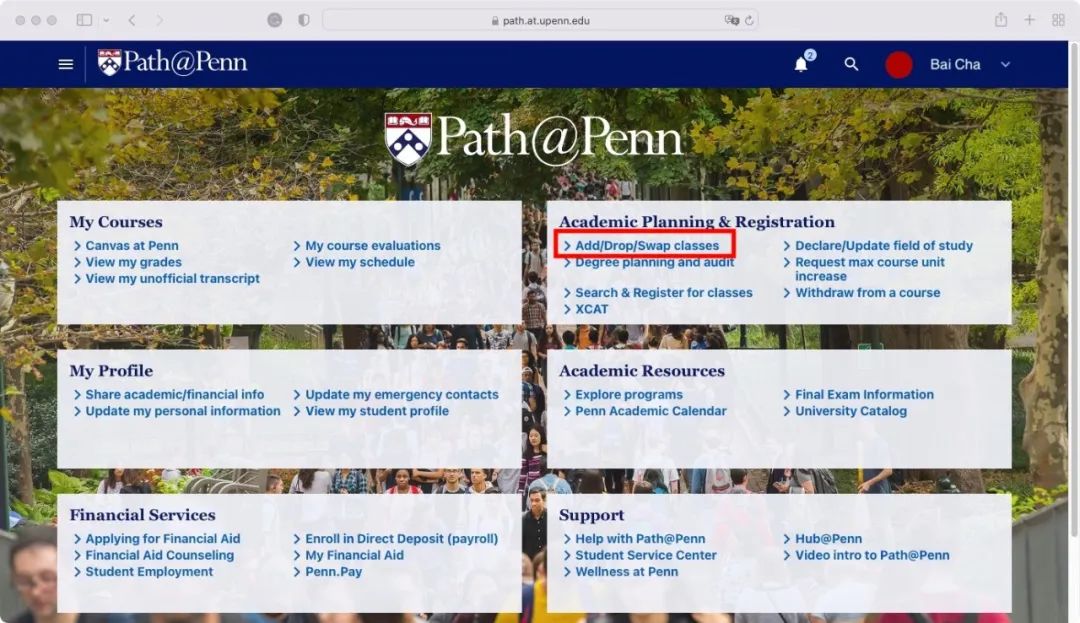
Task: Open Safari share icon
Action: [x=1001, y=20]
